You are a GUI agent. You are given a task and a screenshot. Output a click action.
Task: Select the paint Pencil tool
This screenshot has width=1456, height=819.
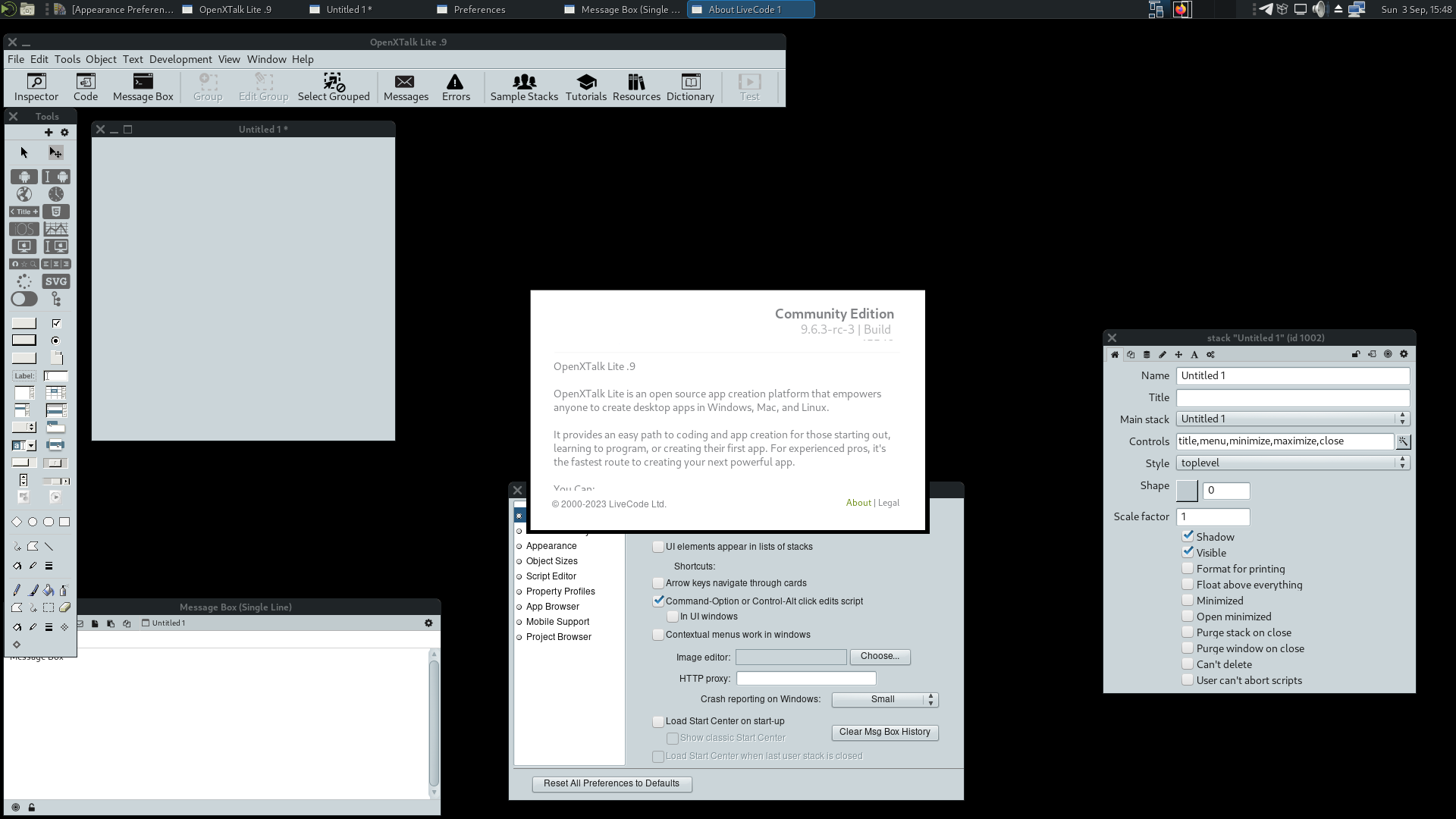coord(17,590)
